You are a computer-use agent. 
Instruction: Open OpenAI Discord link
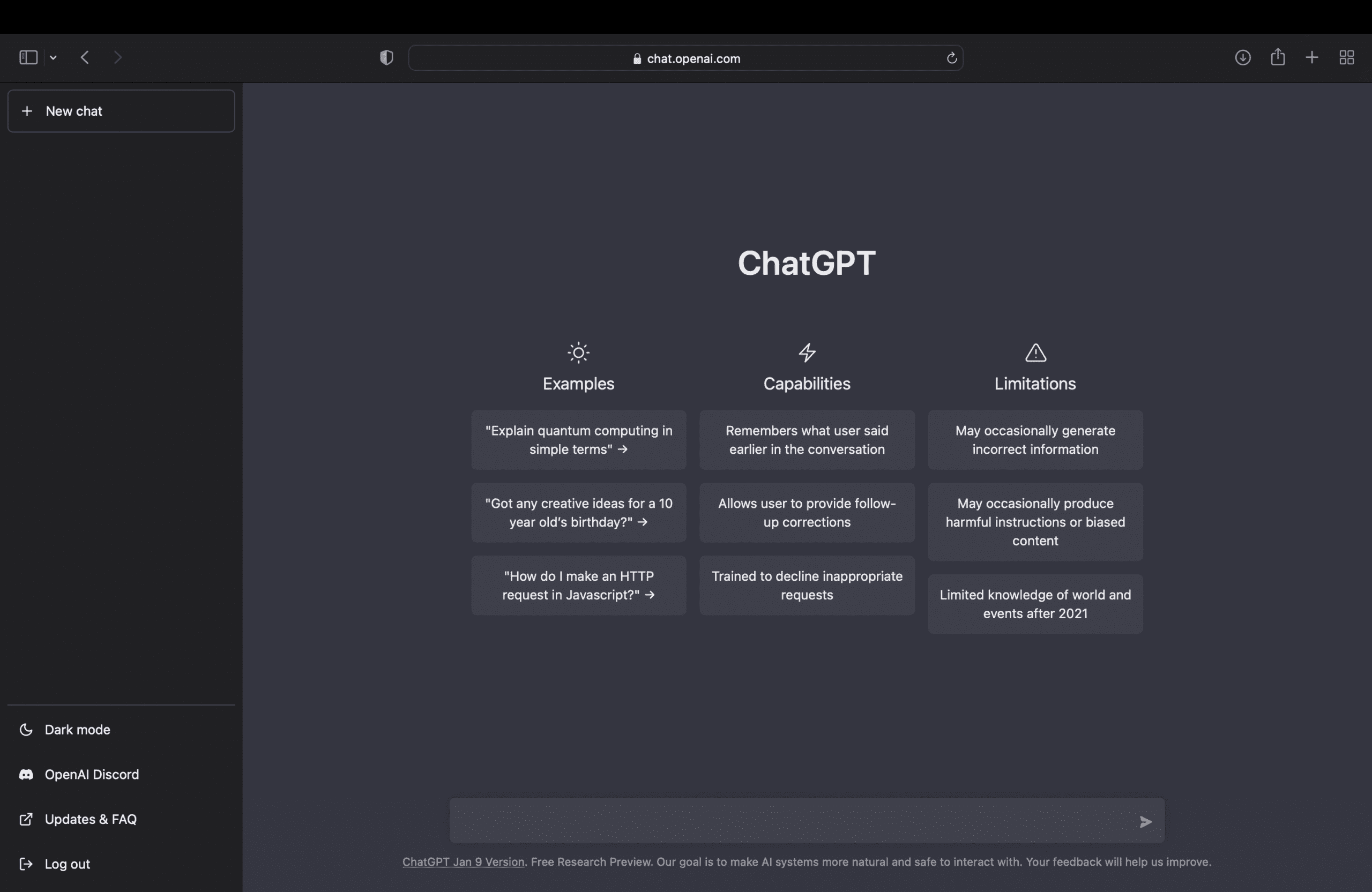tap(121, 775)
